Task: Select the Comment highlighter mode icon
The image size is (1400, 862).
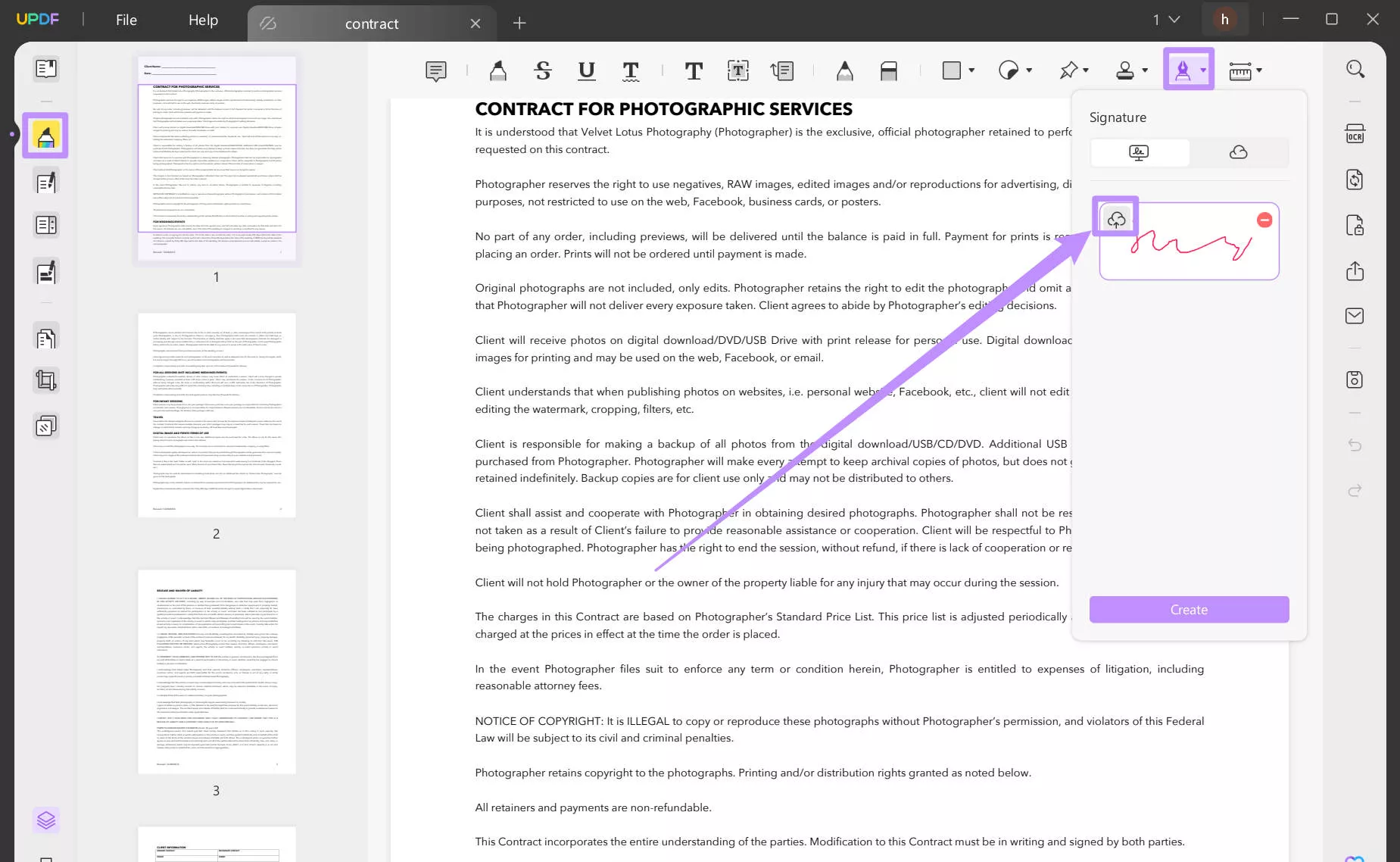Action: 46,136
